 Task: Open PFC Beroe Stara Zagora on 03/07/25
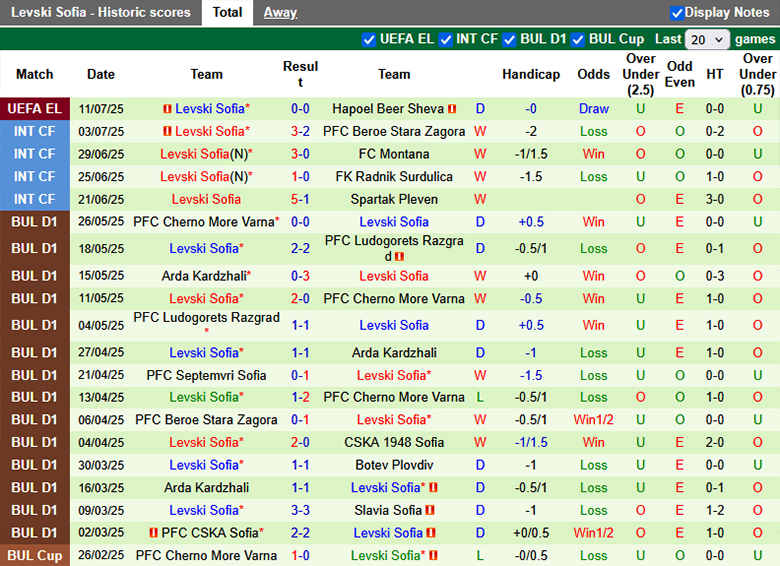coord(394,131)
